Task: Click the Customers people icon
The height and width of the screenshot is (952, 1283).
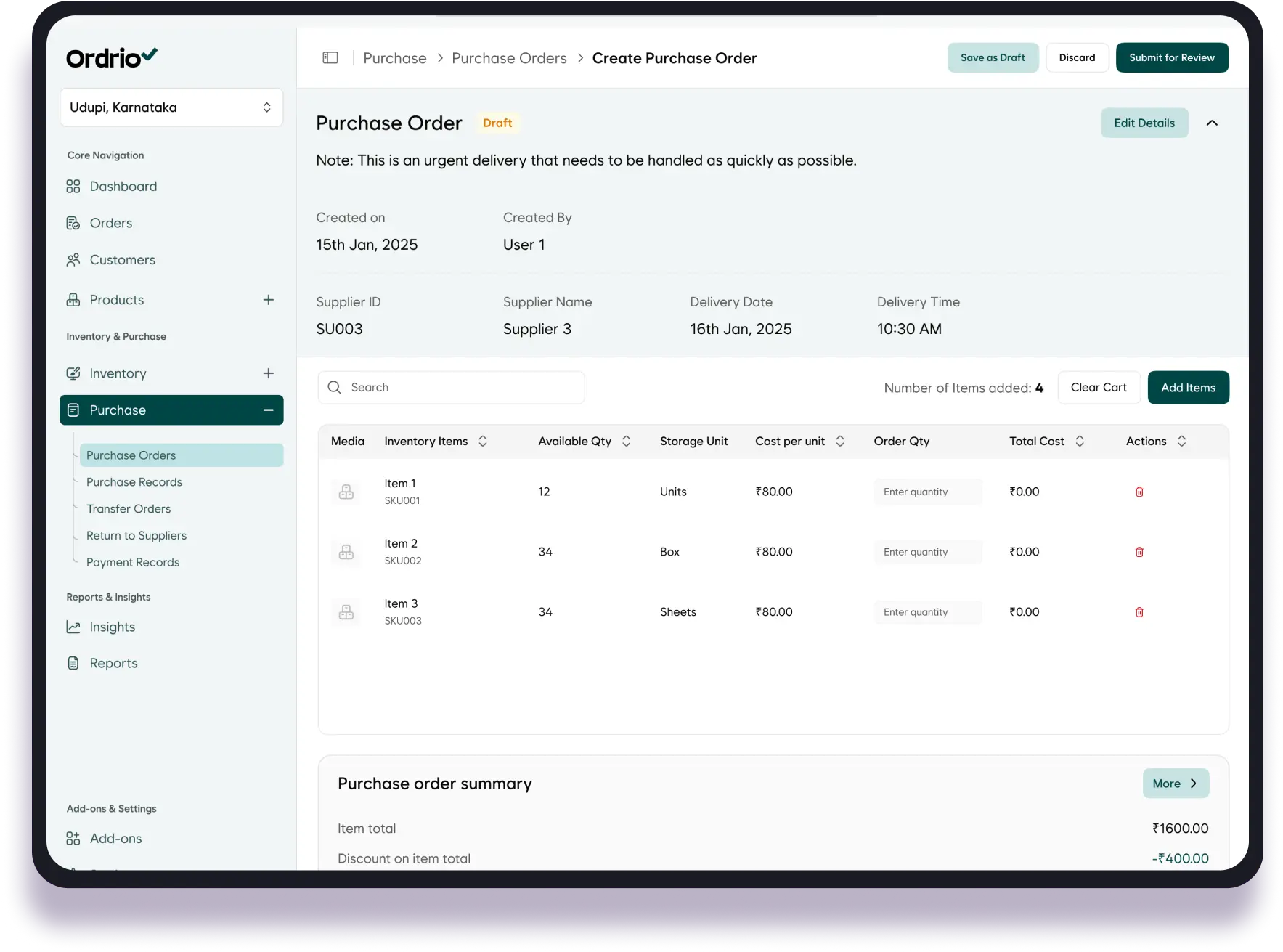Action: pyautogui.click(x=73, y=260)
